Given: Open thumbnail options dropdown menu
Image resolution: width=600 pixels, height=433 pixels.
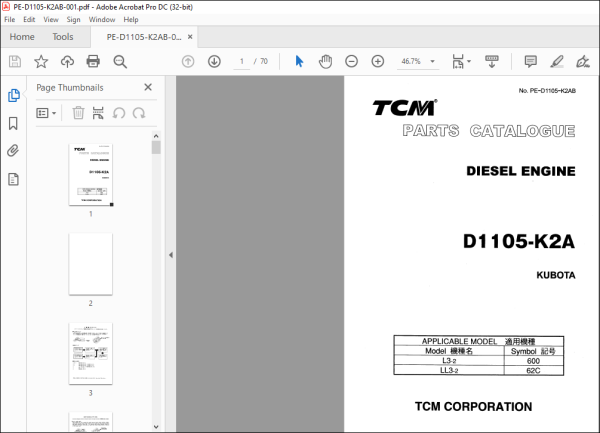Looking at the screenshot, I should [x=46, y=113].
